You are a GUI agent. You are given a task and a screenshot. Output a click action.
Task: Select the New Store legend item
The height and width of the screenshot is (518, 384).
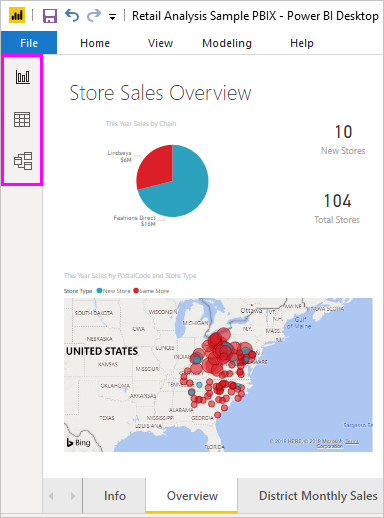(x=113, y=291)
